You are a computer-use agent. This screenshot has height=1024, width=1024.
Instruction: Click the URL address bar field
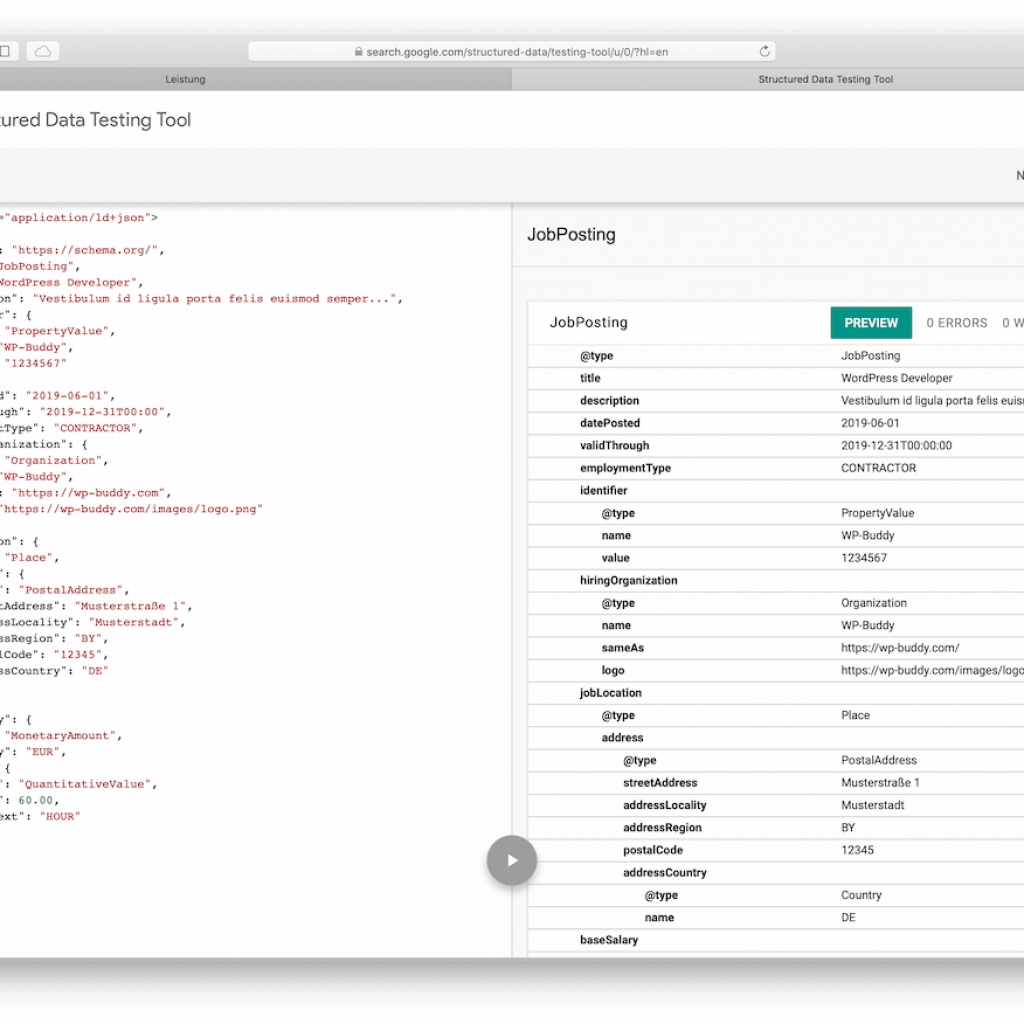(x=511, y=51)
